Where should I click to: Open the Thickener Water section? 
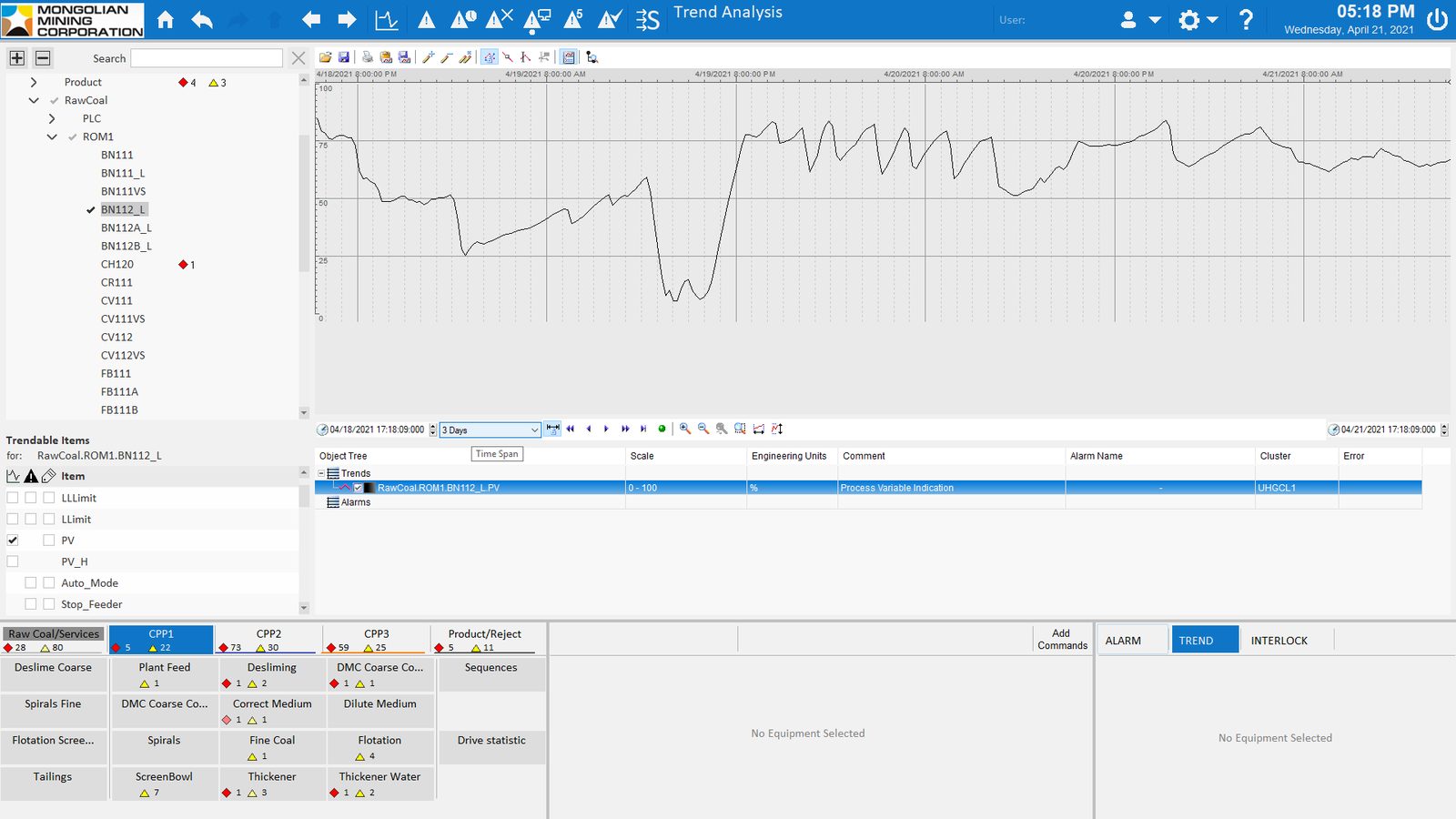pyautogui.click(x=379, y=784)
